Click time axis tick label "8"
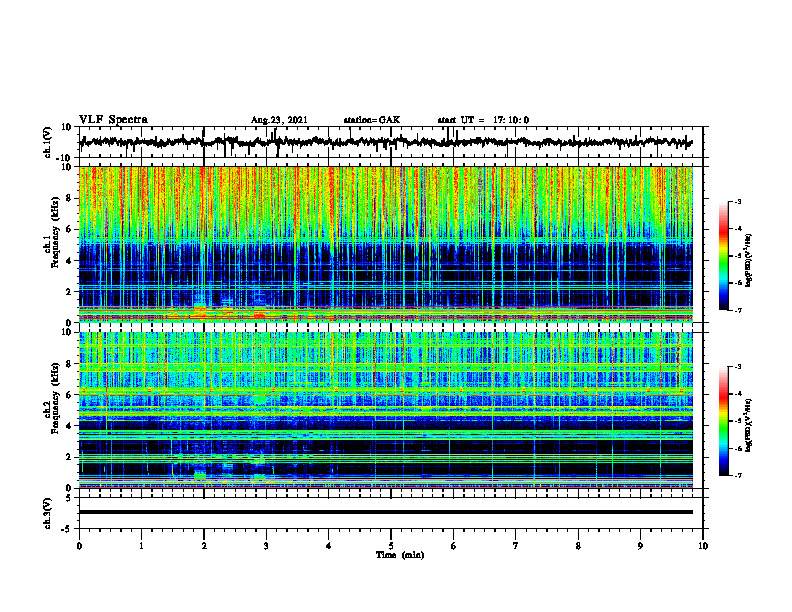The height and width of the screenshot is (612, 792). pyautogui.click(x=578, y=546)
